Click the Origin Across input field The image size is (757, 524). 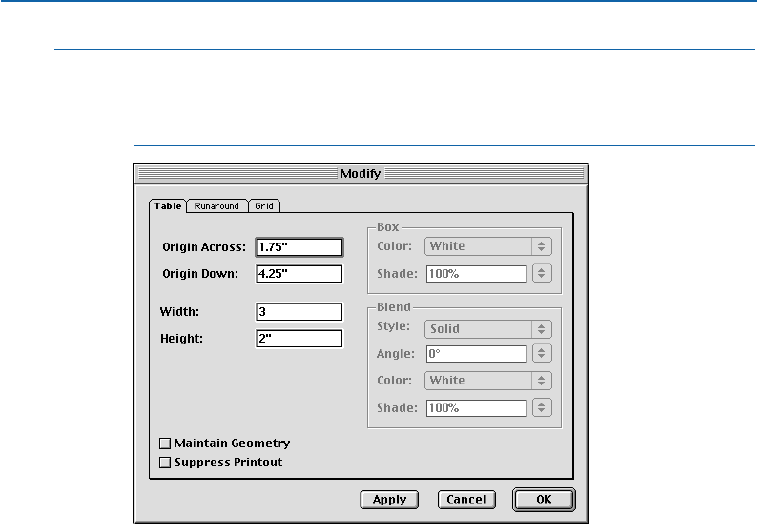299,247
